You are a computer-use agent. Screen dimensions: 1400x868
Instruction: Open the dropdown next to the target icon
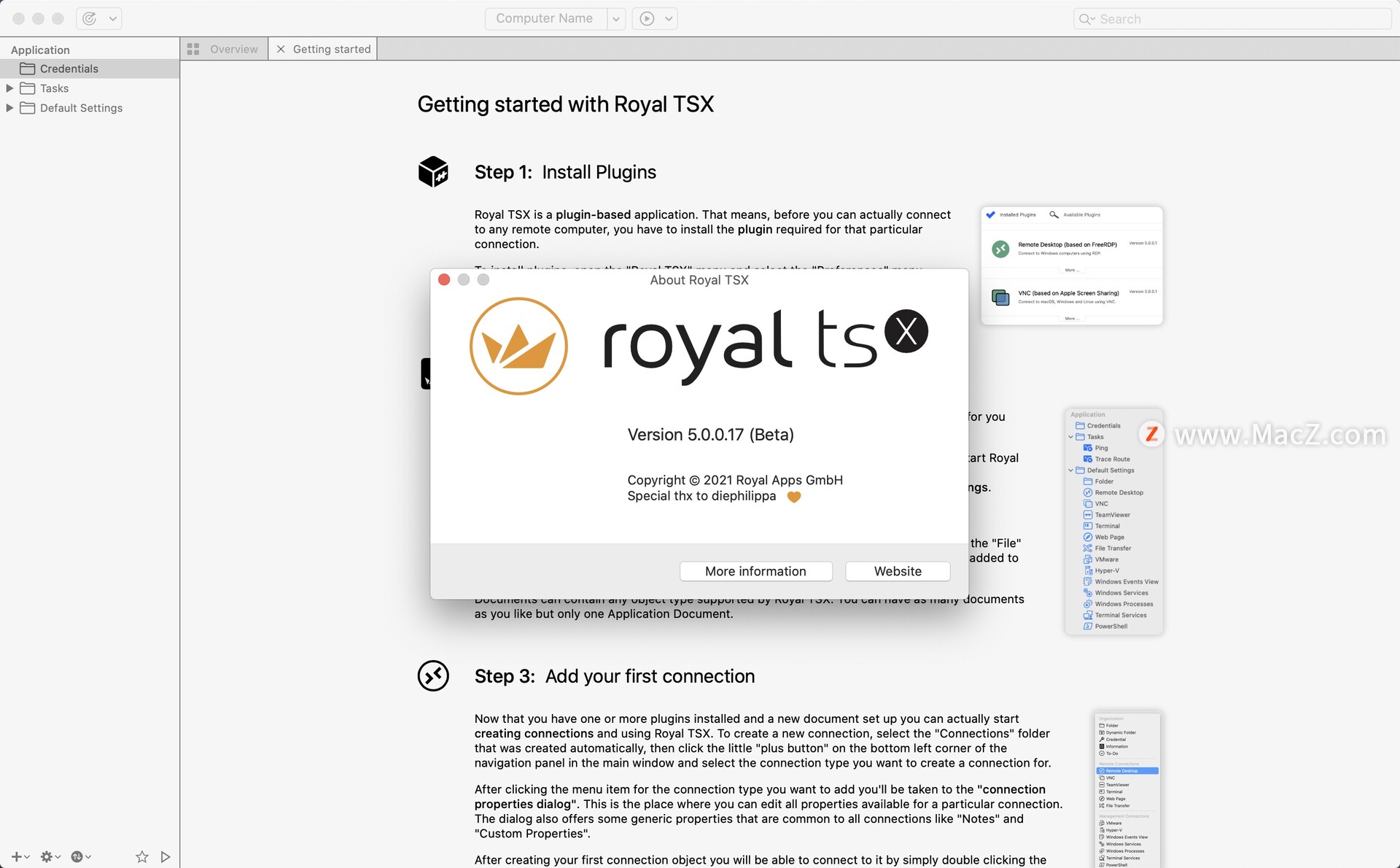click(113, 19)
